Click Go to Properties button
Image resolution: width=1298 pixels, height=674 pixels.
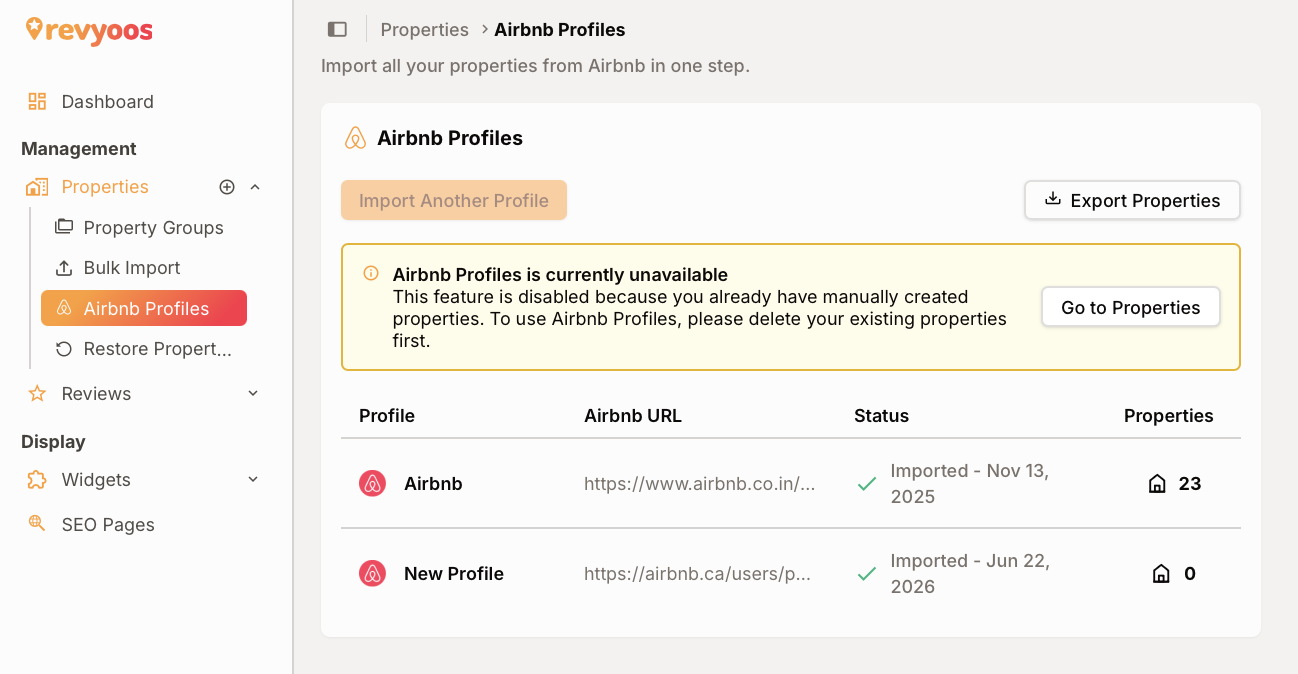click(x=1131, y=307)
